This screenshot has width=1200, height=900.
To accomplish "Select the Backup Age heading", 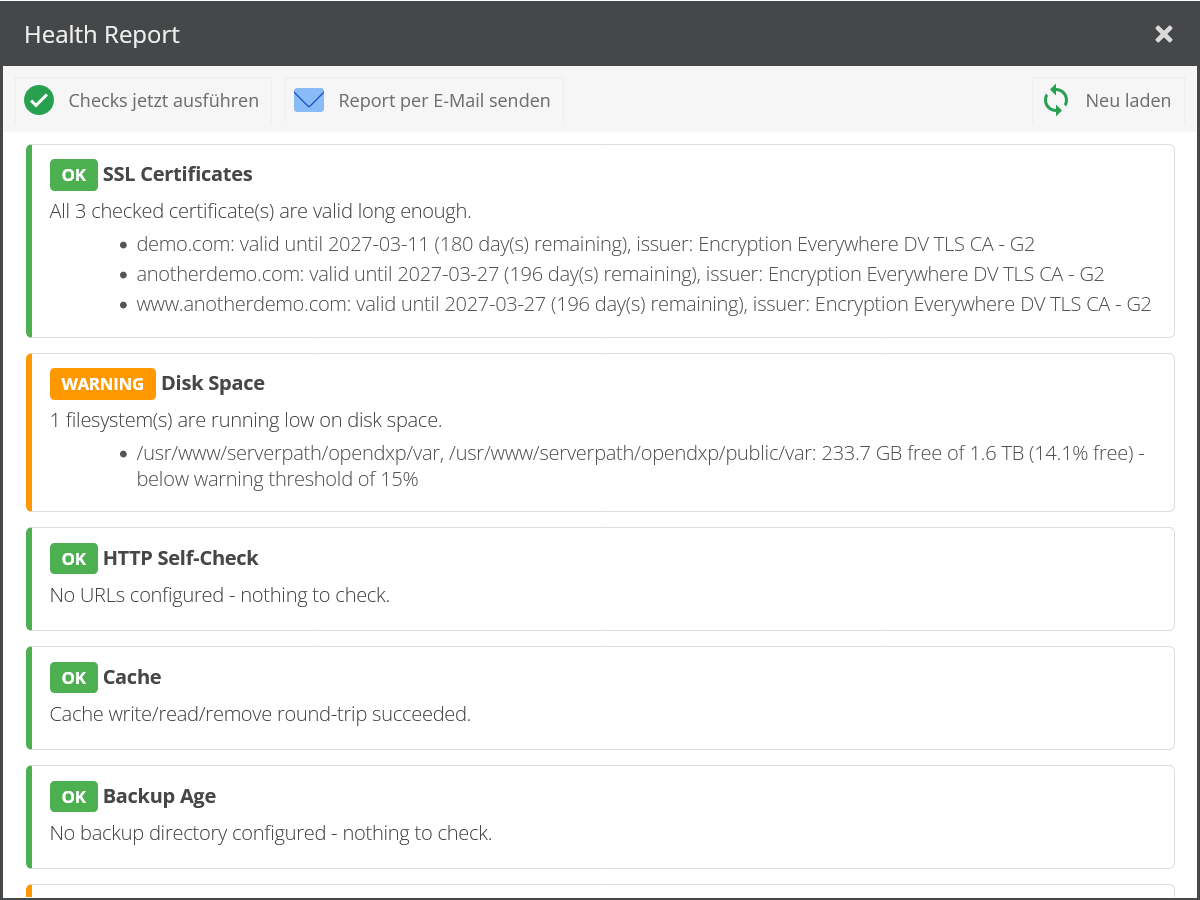I will 159,796.
